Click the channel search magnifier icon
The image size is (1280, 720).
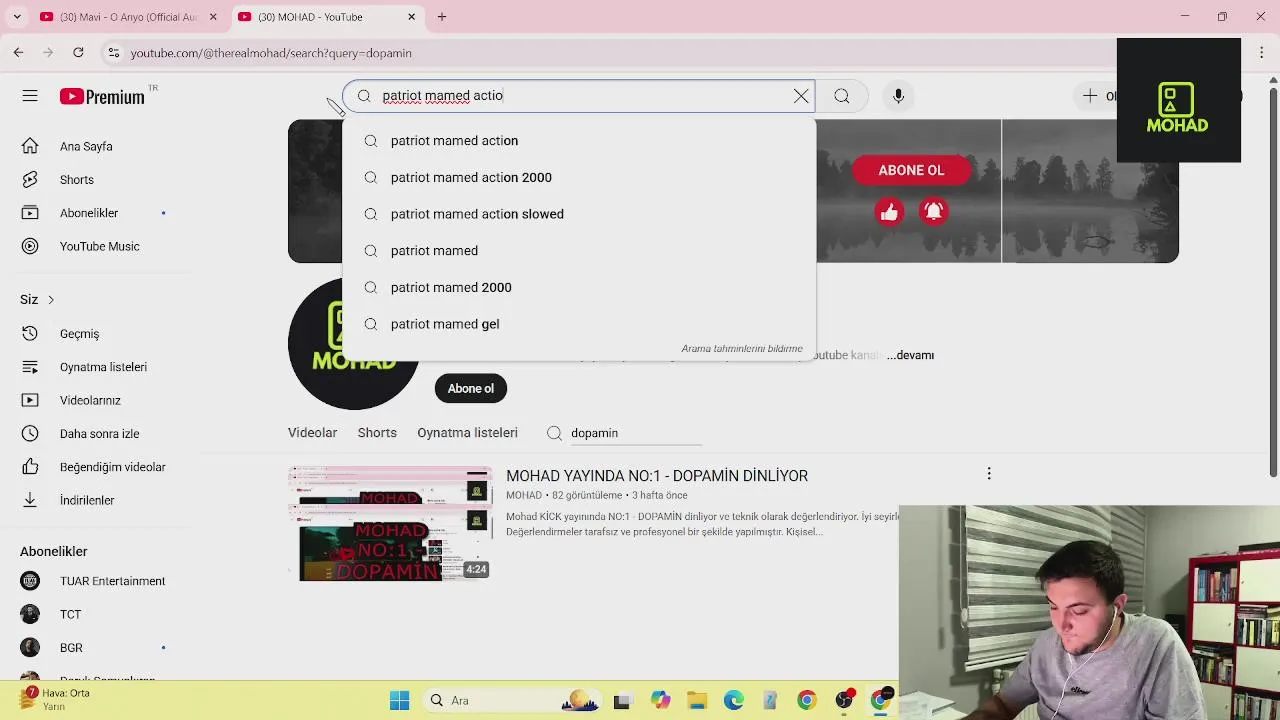pyautogui.click(x=555, y=433)
